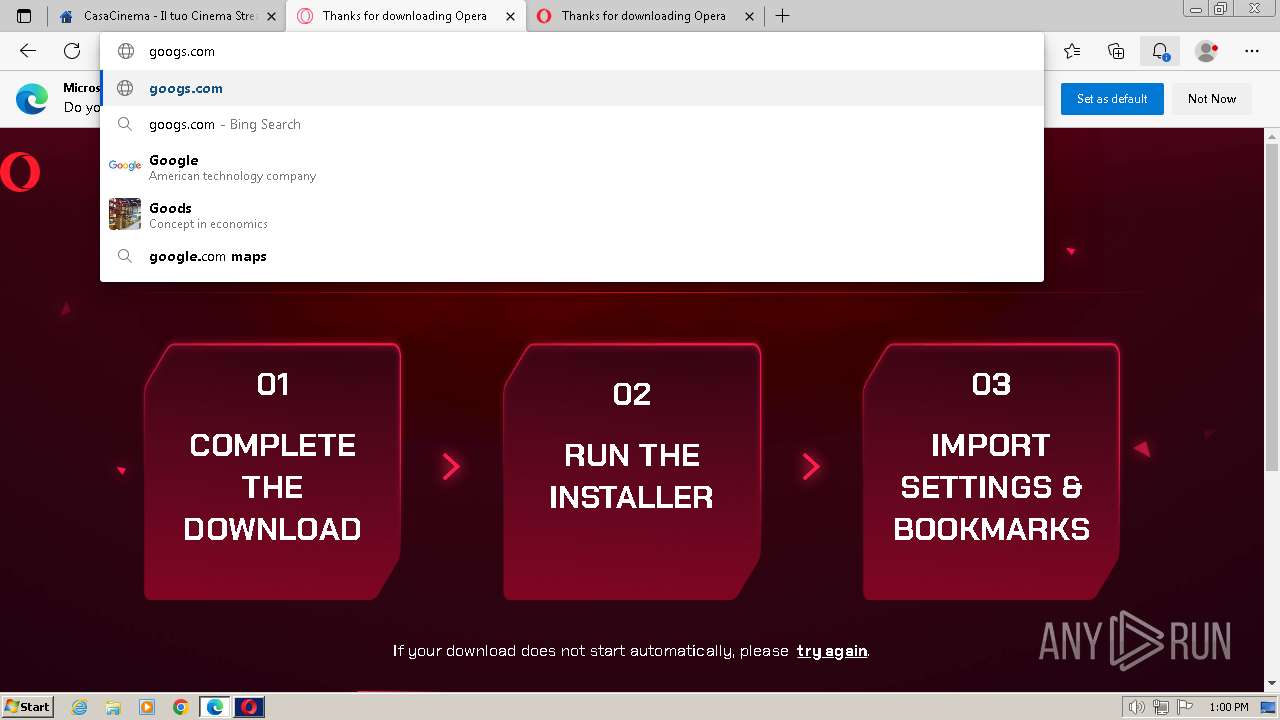Image resolution: width=1280 pixels, height=720 pixels.
Task: Choose the googs.com URL suggestion
Action: point(572,88)
